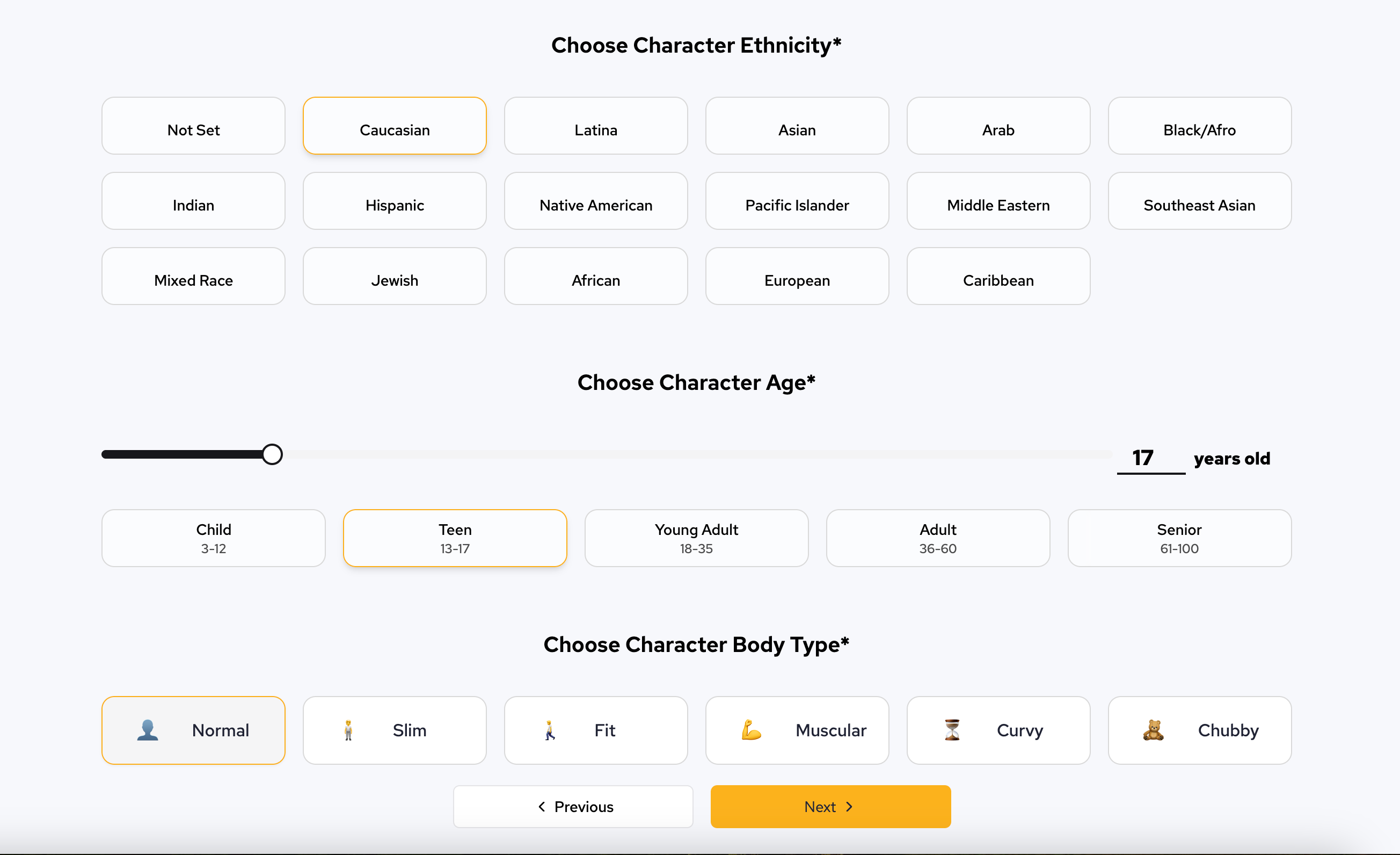Click the left chevron on Previous button
Screen dimensions: 1400x855
542,807
